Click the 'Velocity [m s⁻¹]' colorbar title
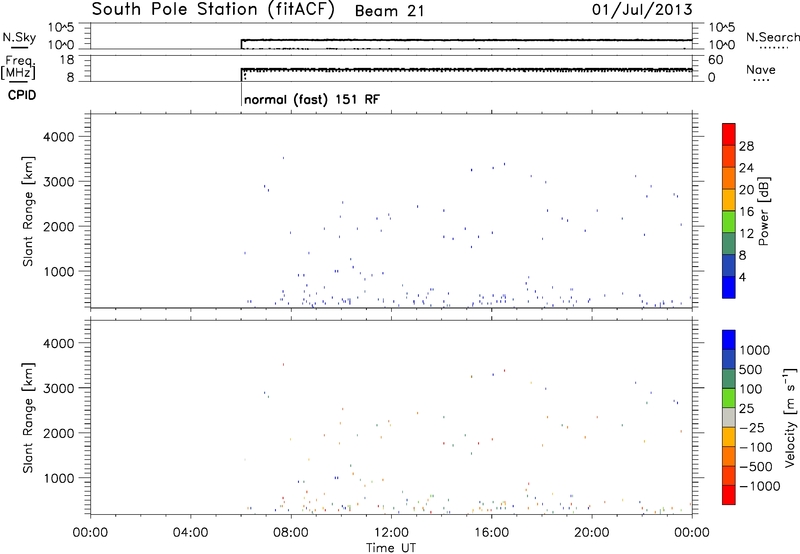Image resolution: width=800 pixels, height=554 pixels. pos(790,417)
